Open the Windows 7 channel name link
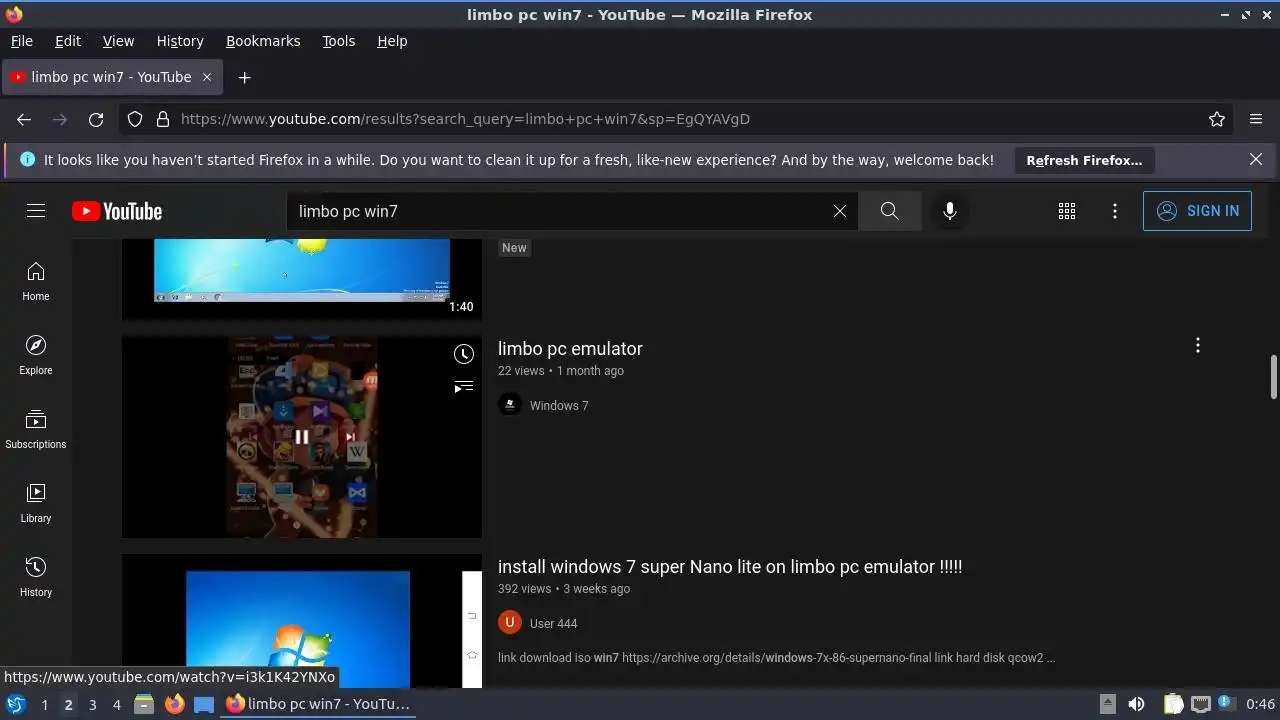1280x720 pixels. click(x=559, y=405)
